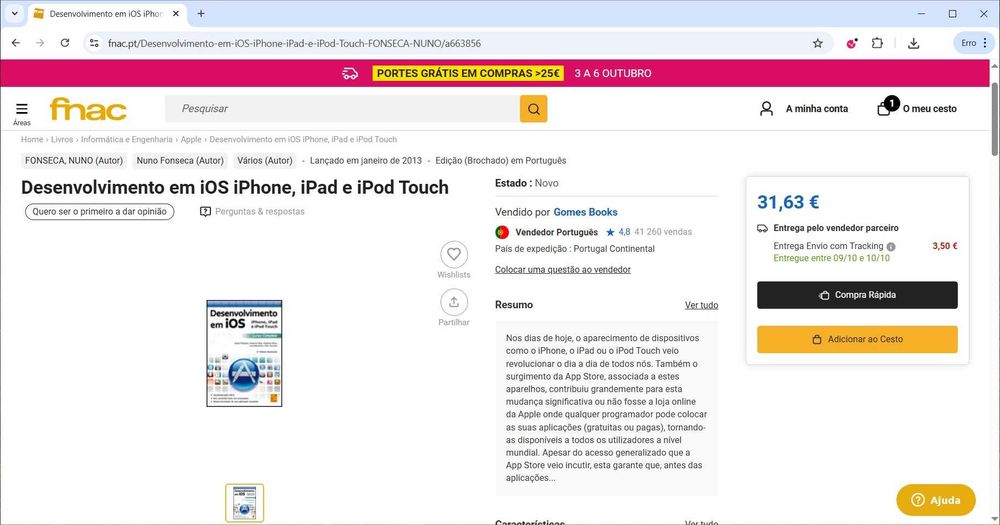
Task: Click Lançado em janeiro de 2013 text
Action: 365,161
